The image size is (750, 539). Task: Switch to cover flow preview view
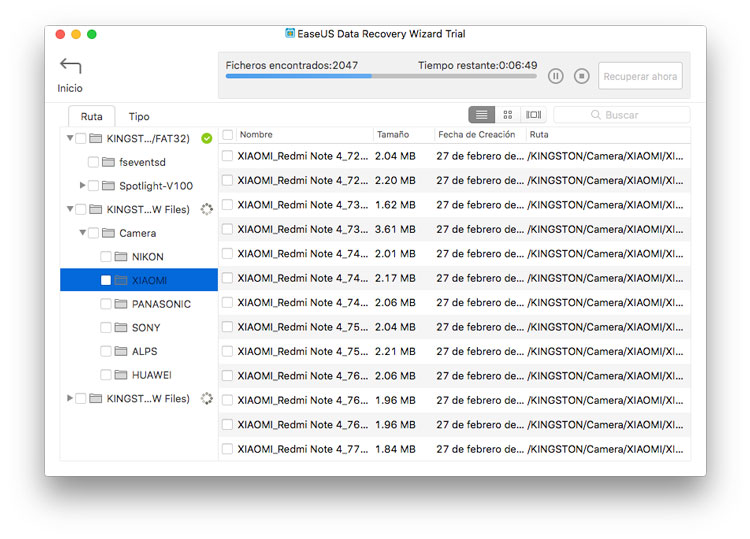(533, 115)
